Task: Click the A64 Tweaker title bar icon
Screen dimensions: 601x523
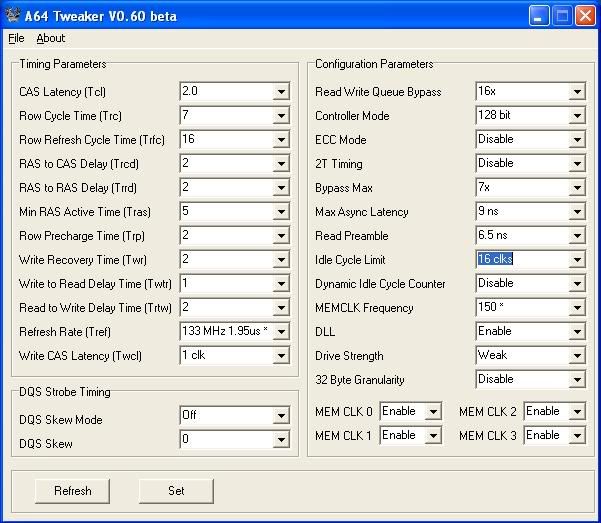Action: (x=13, y=15)
